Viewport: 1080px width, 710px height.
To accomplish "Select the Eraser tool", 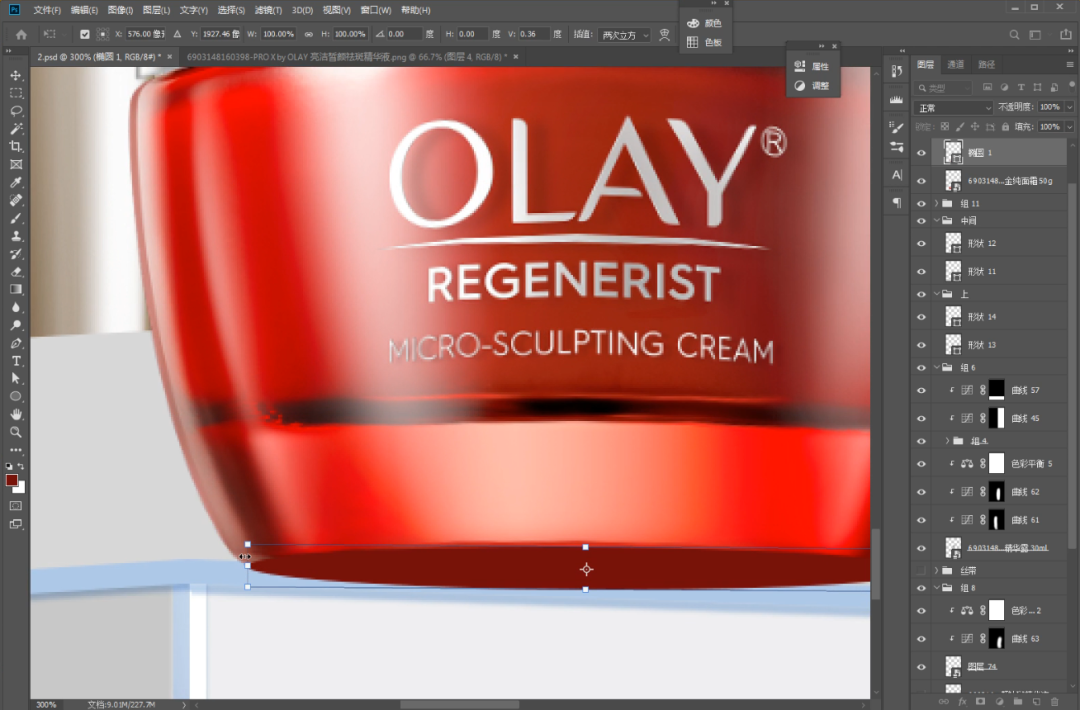I will [16, 272].
